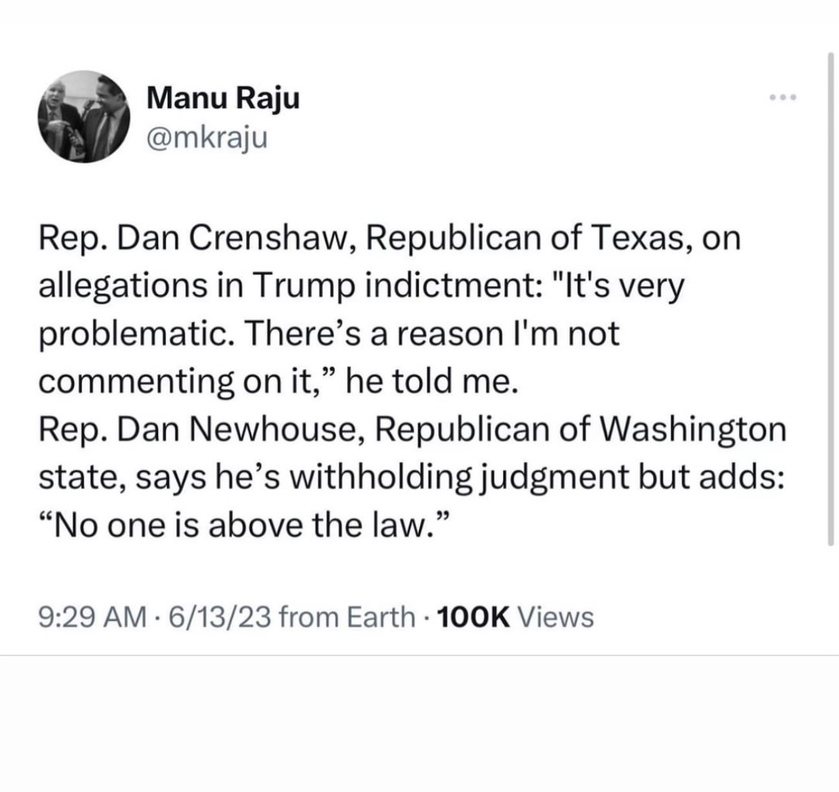Open the "from Earth" location label
Image resolution: width=839 pixels, height=792 pixels.
tap(347, 616)
